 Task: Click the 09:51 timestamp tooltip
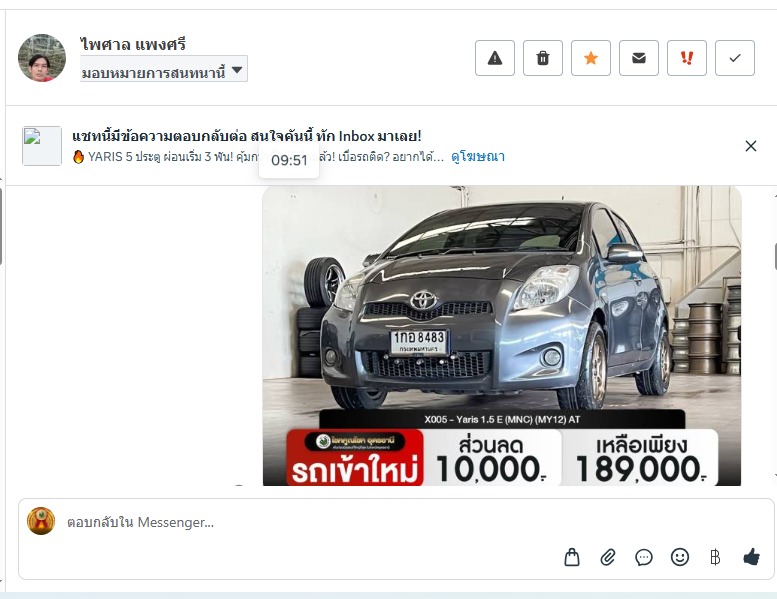coord(289,160)
